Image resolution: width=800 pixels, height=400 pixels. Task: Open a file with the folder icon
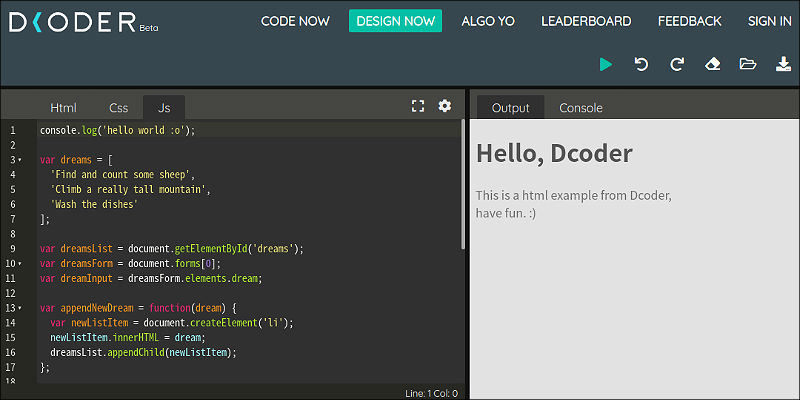pyautogui.click(x=747, y=64)
